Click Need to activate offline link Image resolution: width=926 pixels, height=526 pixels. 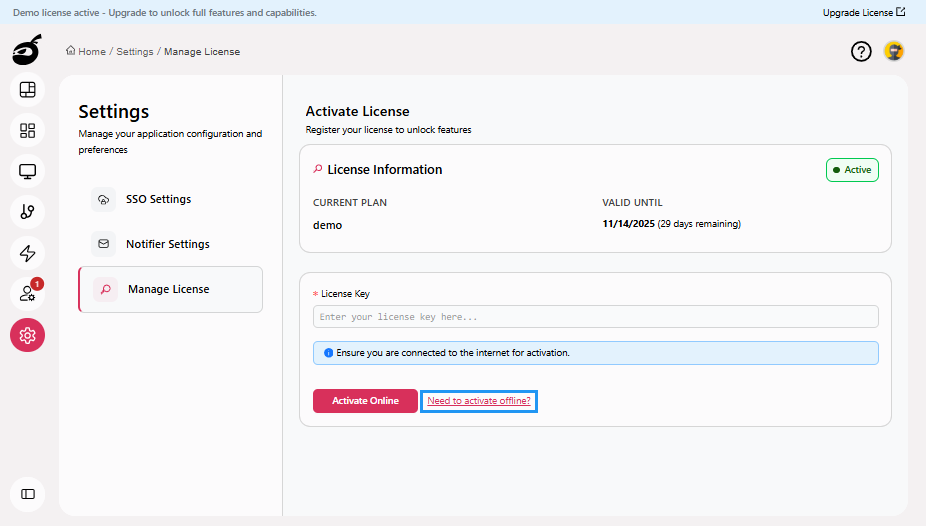tap(479, 401)
